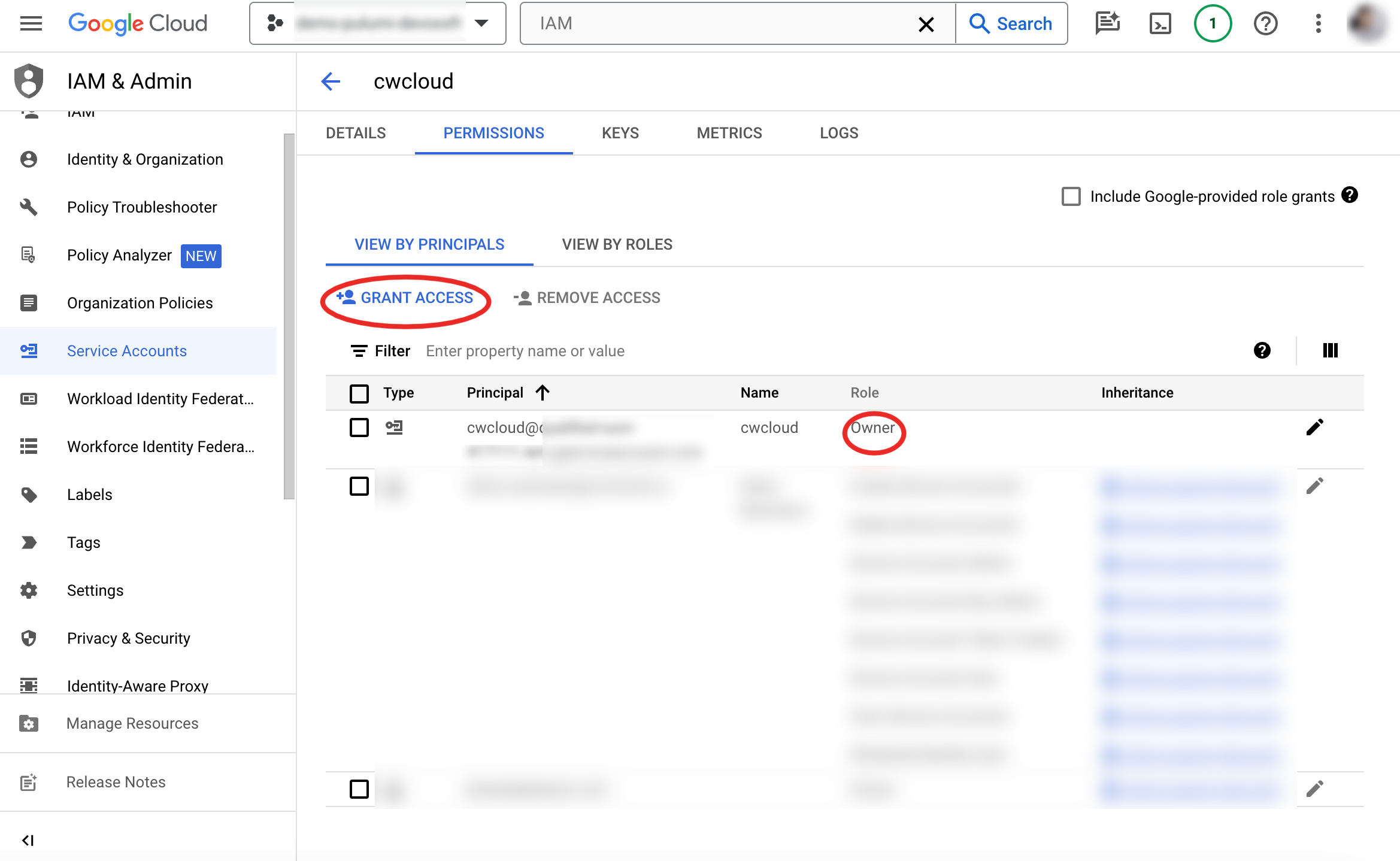Screen dimensions: 1400x861
Task: Open Organization Policies page
Action: tap(139, 303)
